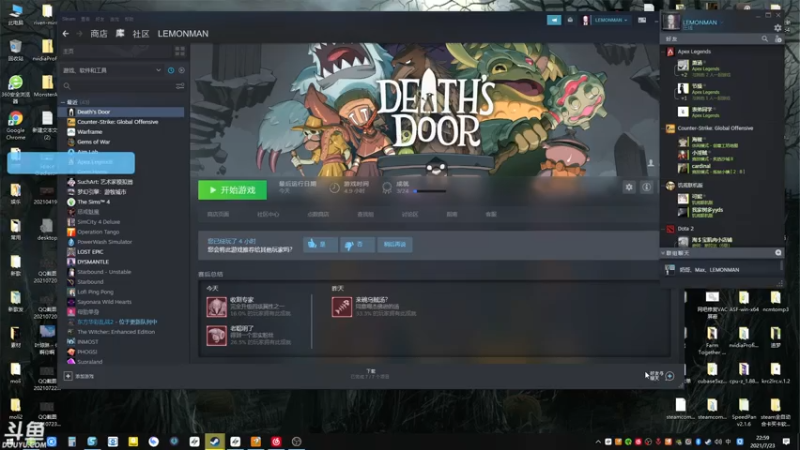Open the 商店页面 store page link
800x450 pixels.
pos(218,214)
